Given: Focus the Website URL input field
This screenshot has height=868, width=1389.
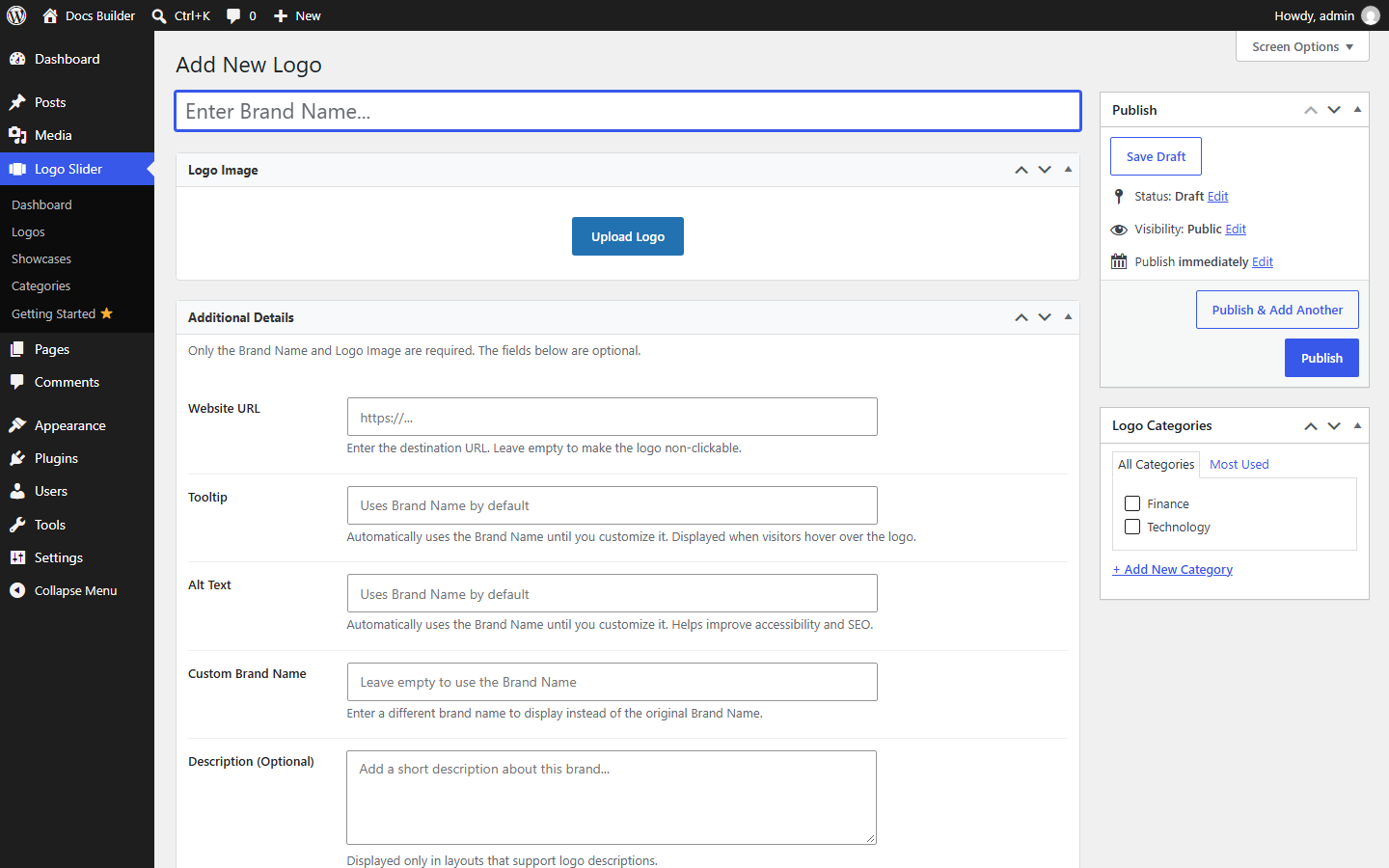Looking at the screenshot, I should (x=613, y=417).
